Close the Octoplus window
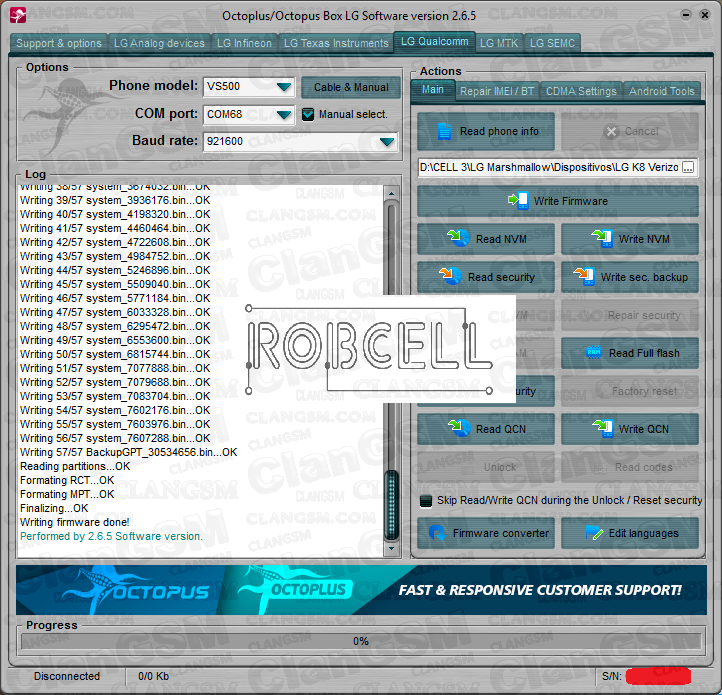 [705, 15]
